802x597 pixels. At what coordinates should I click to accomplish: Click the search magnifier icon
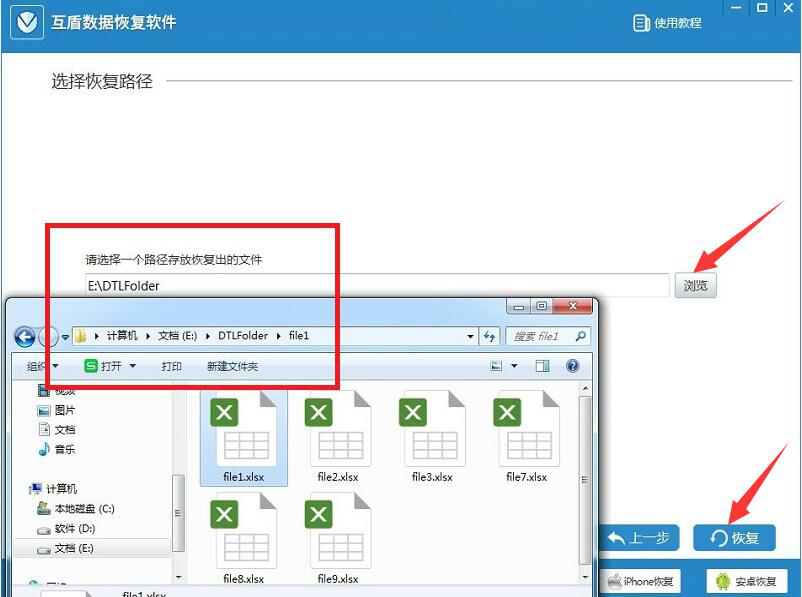[581, 336]
